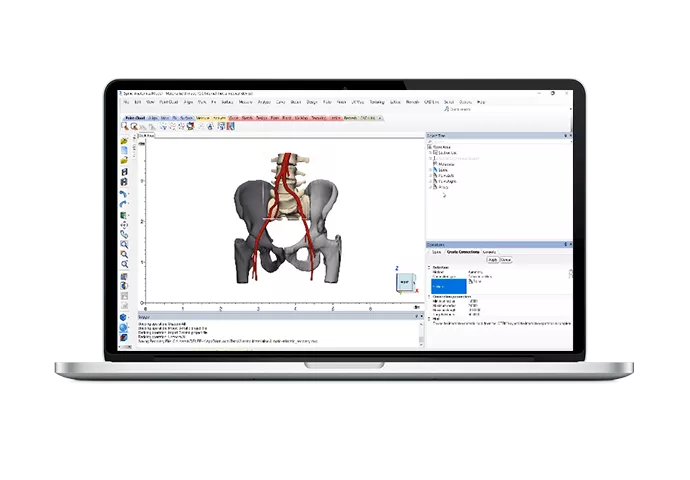Collapse the Selection section in Operations
690x480 pixels.
(429, 267)
